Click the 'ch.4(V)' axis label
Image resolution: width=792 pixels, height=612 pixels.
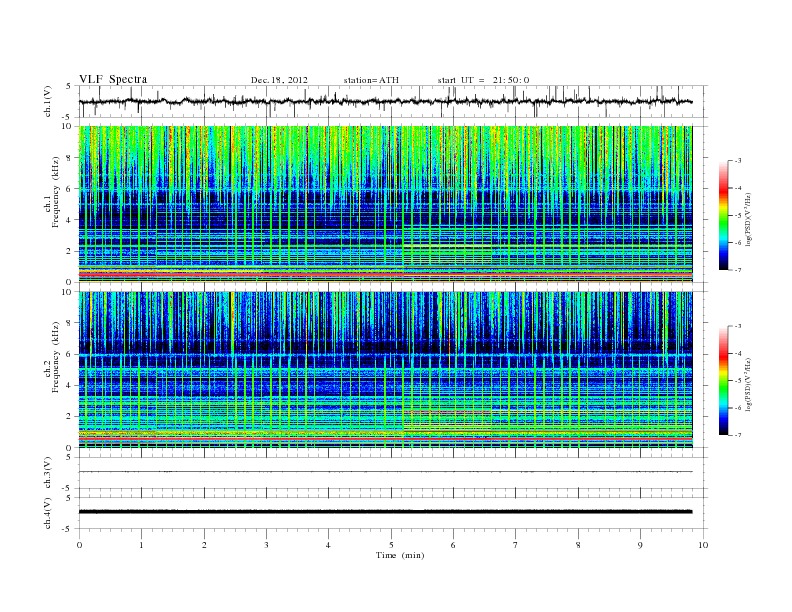coord(47,513)
